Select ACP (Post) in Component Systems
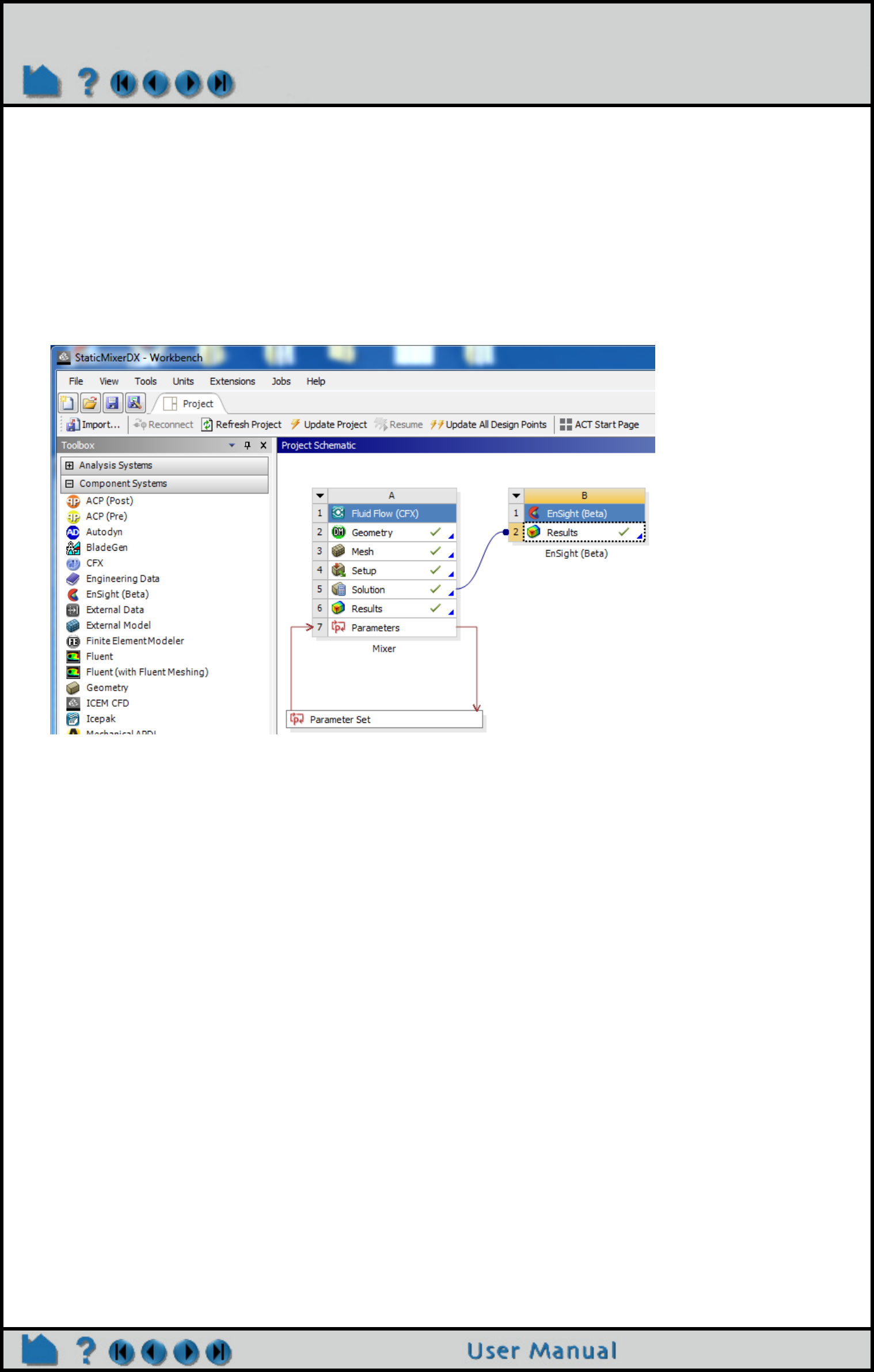874x1372 pixels. click(109, 501)
